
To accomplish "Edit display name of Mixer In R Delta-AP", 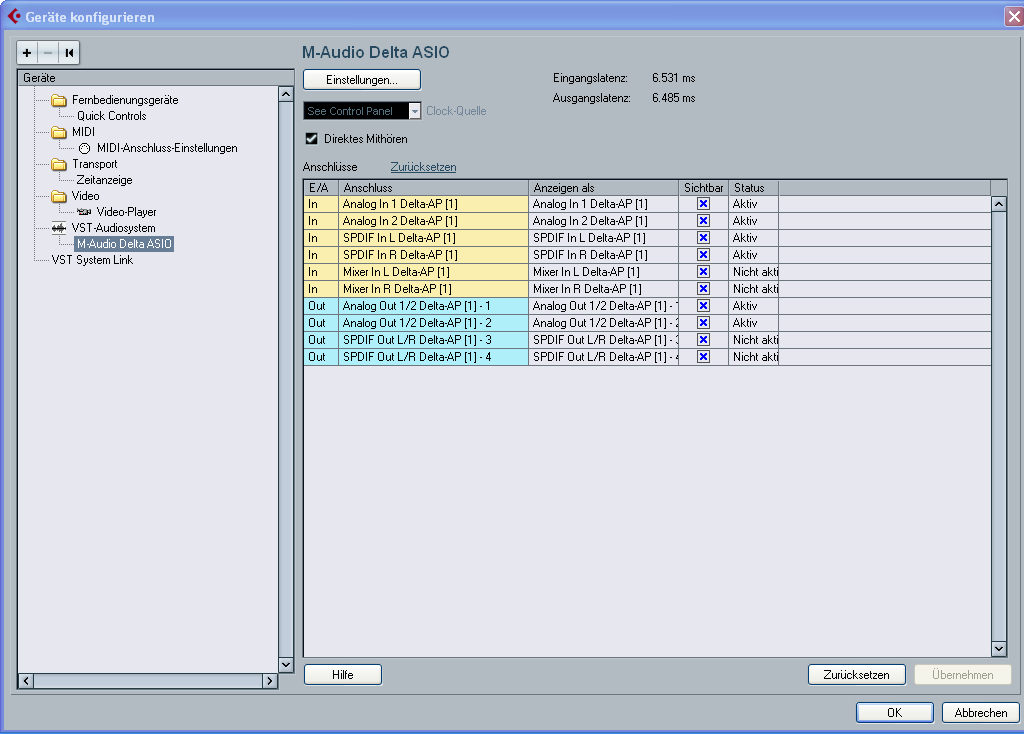I will (x=603, y=289).
